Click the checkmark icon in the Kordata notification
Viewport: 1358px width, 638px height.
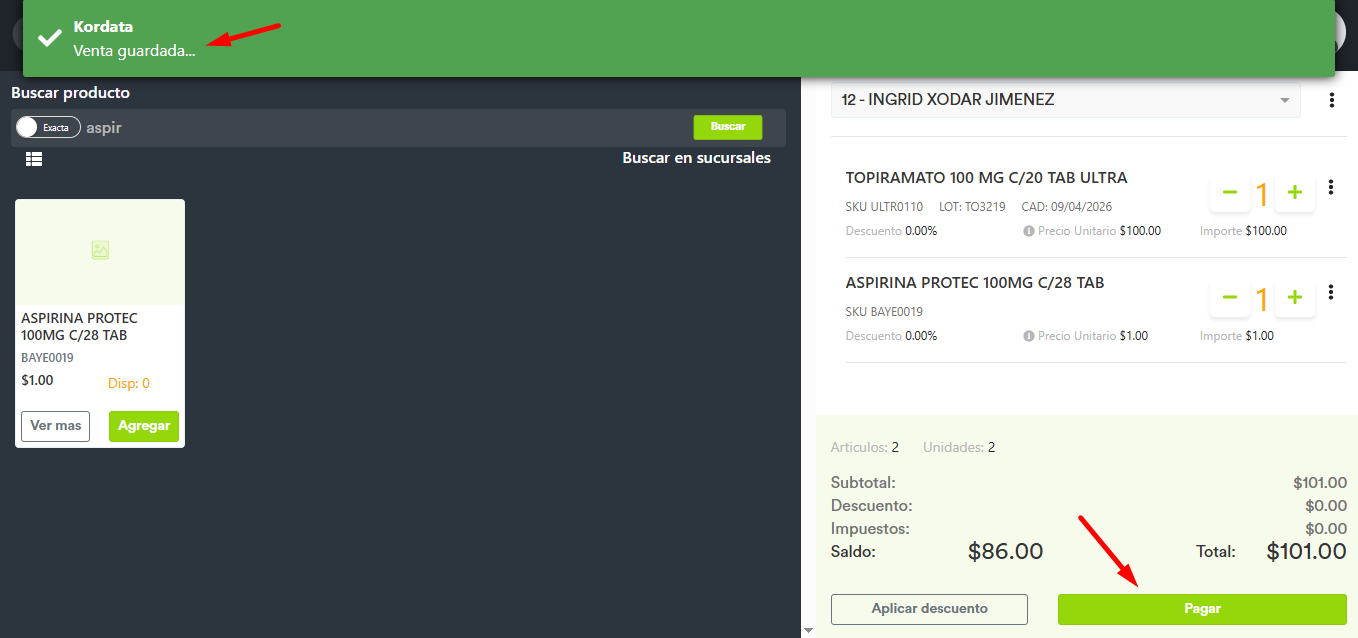49,38
